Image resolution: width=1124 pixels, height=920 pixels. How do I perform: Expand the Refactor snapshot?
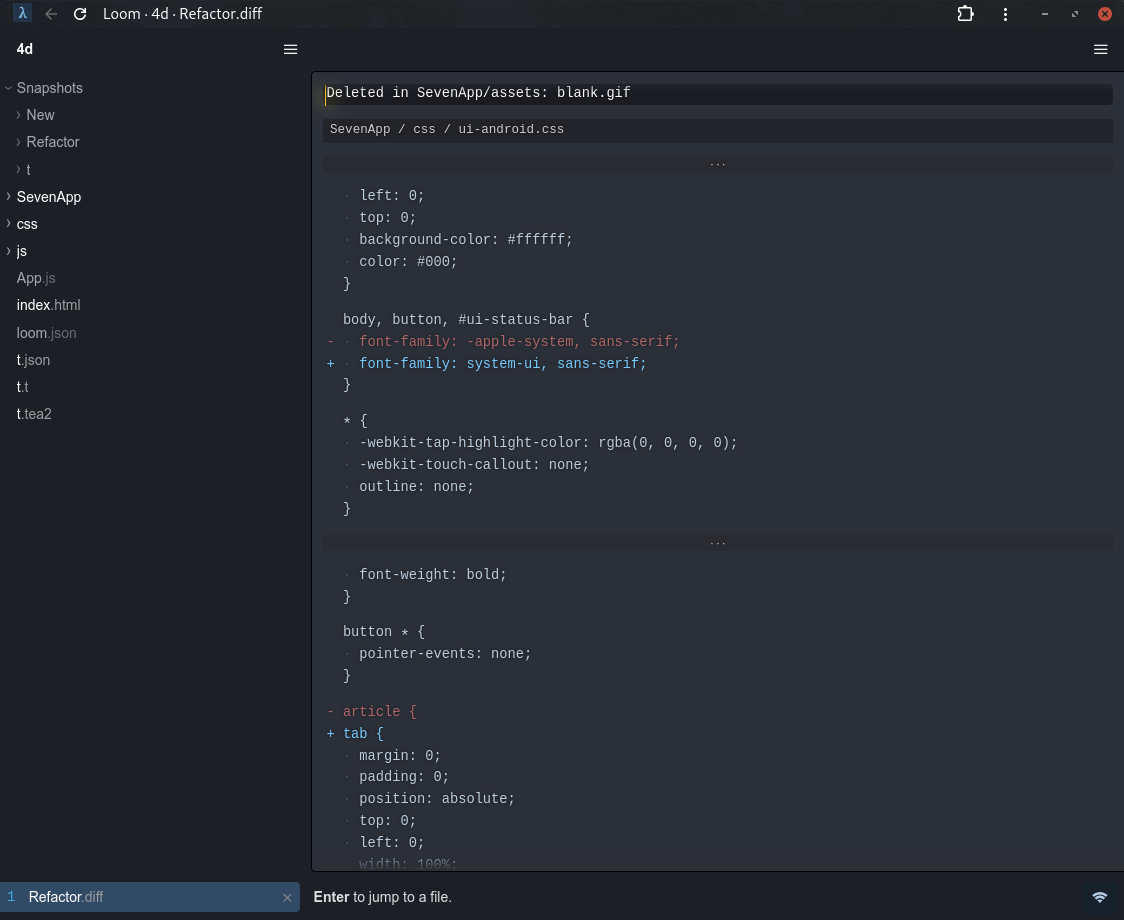point(19,142)
